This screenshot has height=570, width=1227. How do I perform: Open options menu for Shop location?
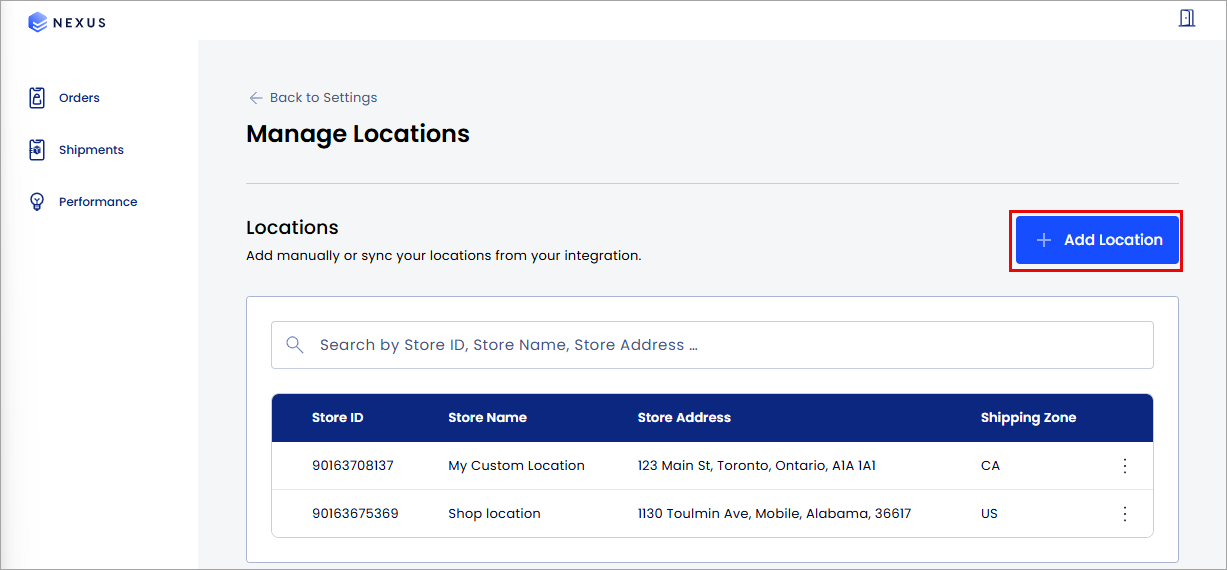coord(1125,514)
